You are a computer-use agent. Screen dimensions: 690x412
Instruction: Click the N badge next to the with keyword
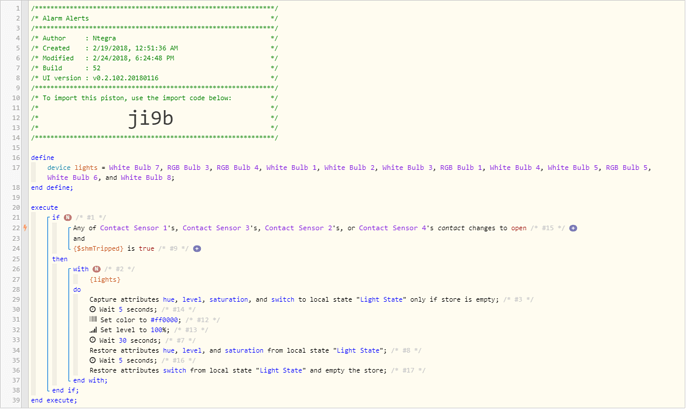96,270
